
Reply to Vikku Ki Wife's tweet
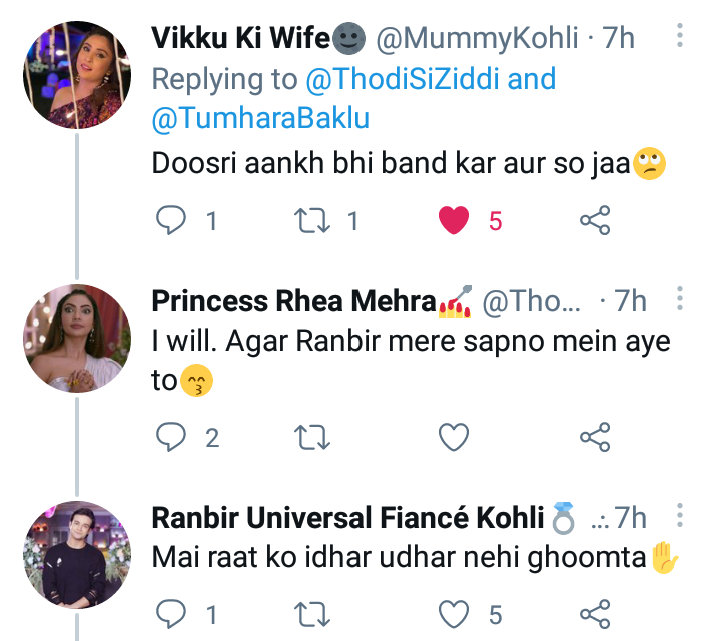point(173,221)
